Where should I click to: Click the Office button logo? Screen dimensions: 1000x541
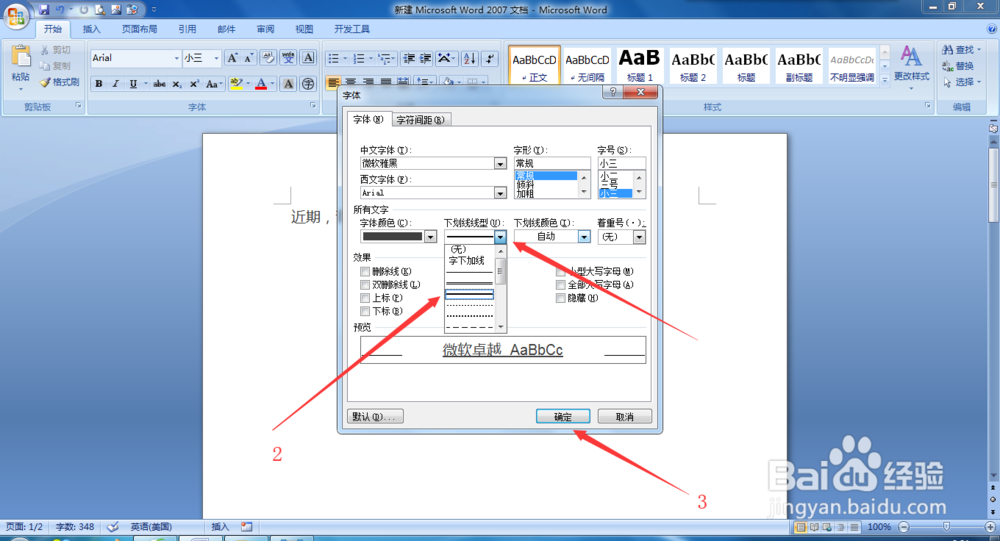click(x=16, y=15)
